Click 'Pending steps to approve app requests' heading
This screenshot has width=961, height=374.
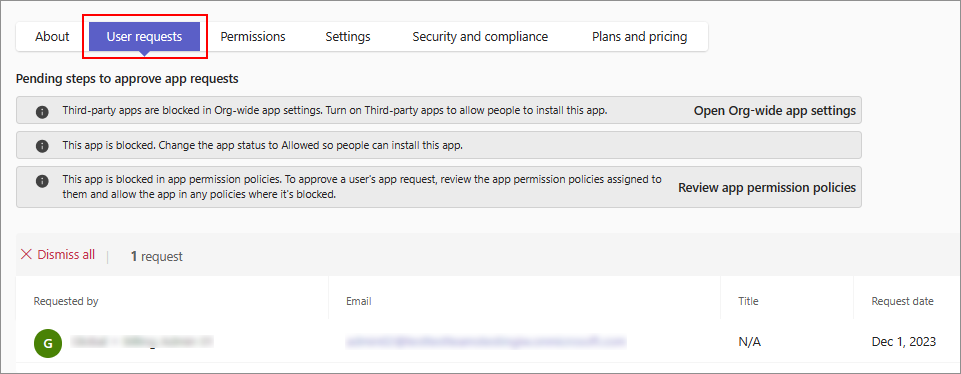point(127,78)
